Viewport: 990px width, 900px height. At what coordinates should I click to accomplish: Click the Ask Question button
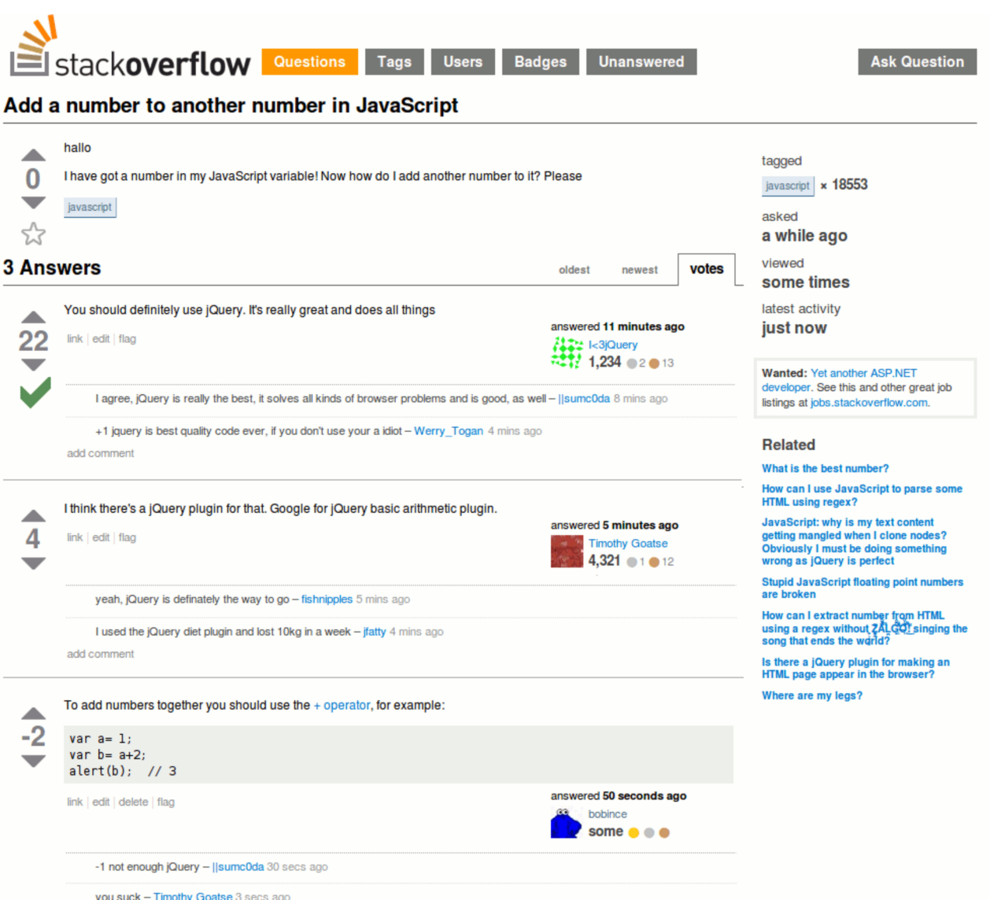[917, 62]
